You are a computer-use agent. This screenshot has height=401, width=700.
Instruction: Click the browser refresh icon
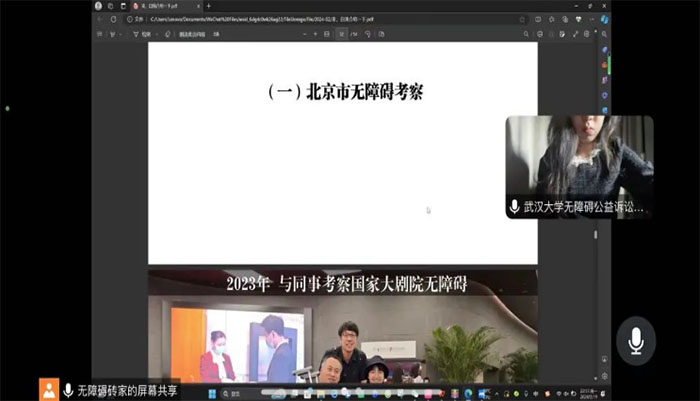coord(113,18)
